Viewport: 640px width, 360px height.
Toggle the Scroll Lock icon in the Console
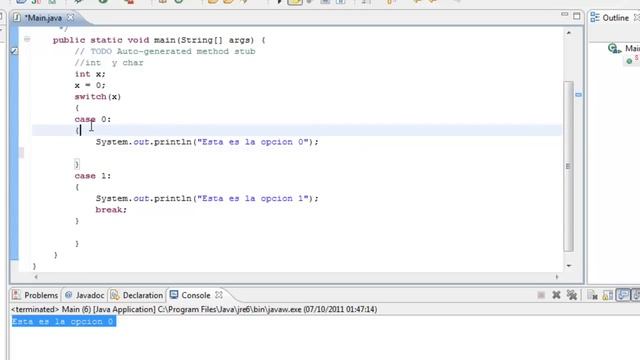coord(607,295)
